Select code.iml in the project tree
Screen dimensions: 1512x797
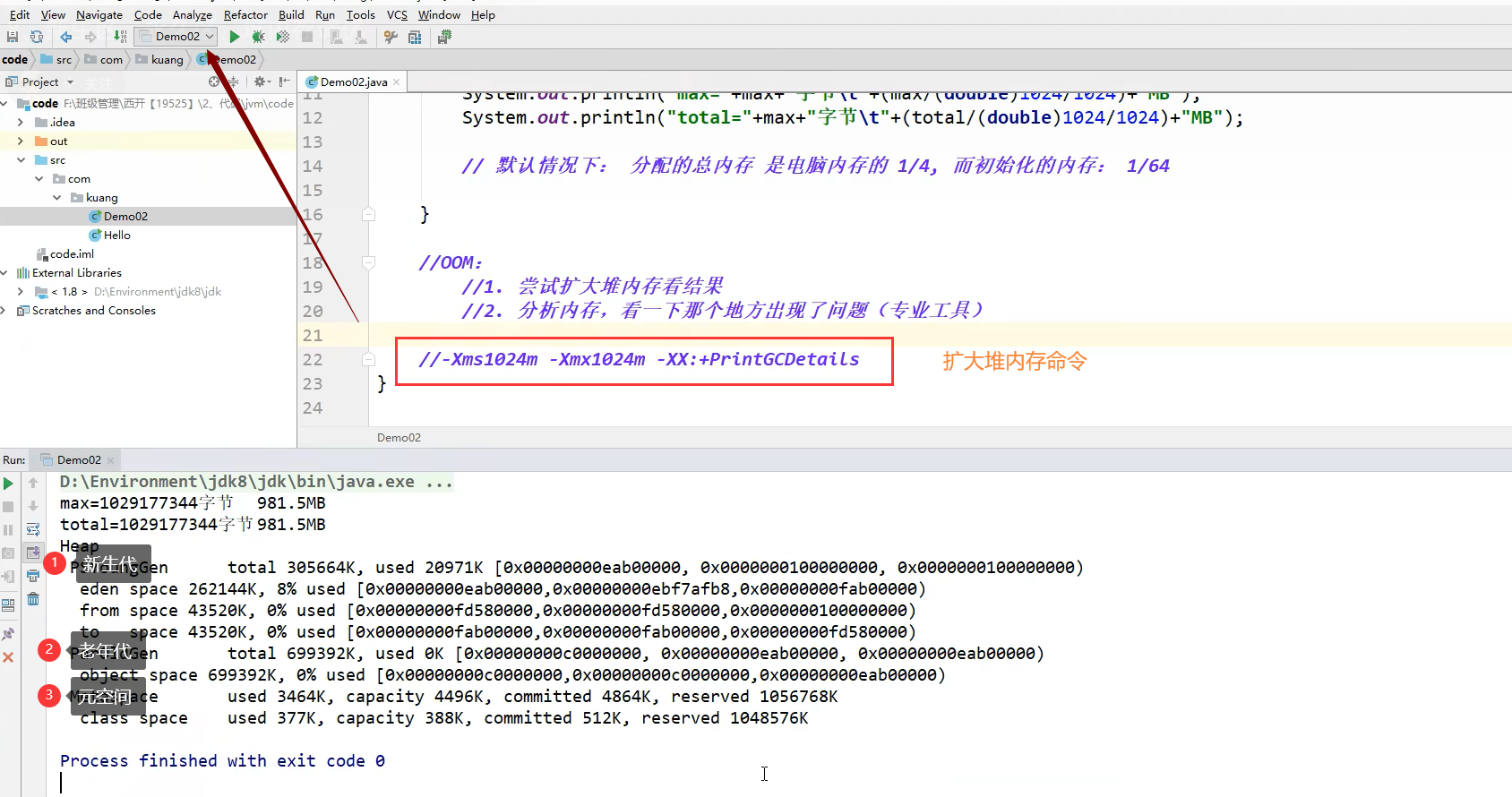pyautogui.click(x=64, y=253)
